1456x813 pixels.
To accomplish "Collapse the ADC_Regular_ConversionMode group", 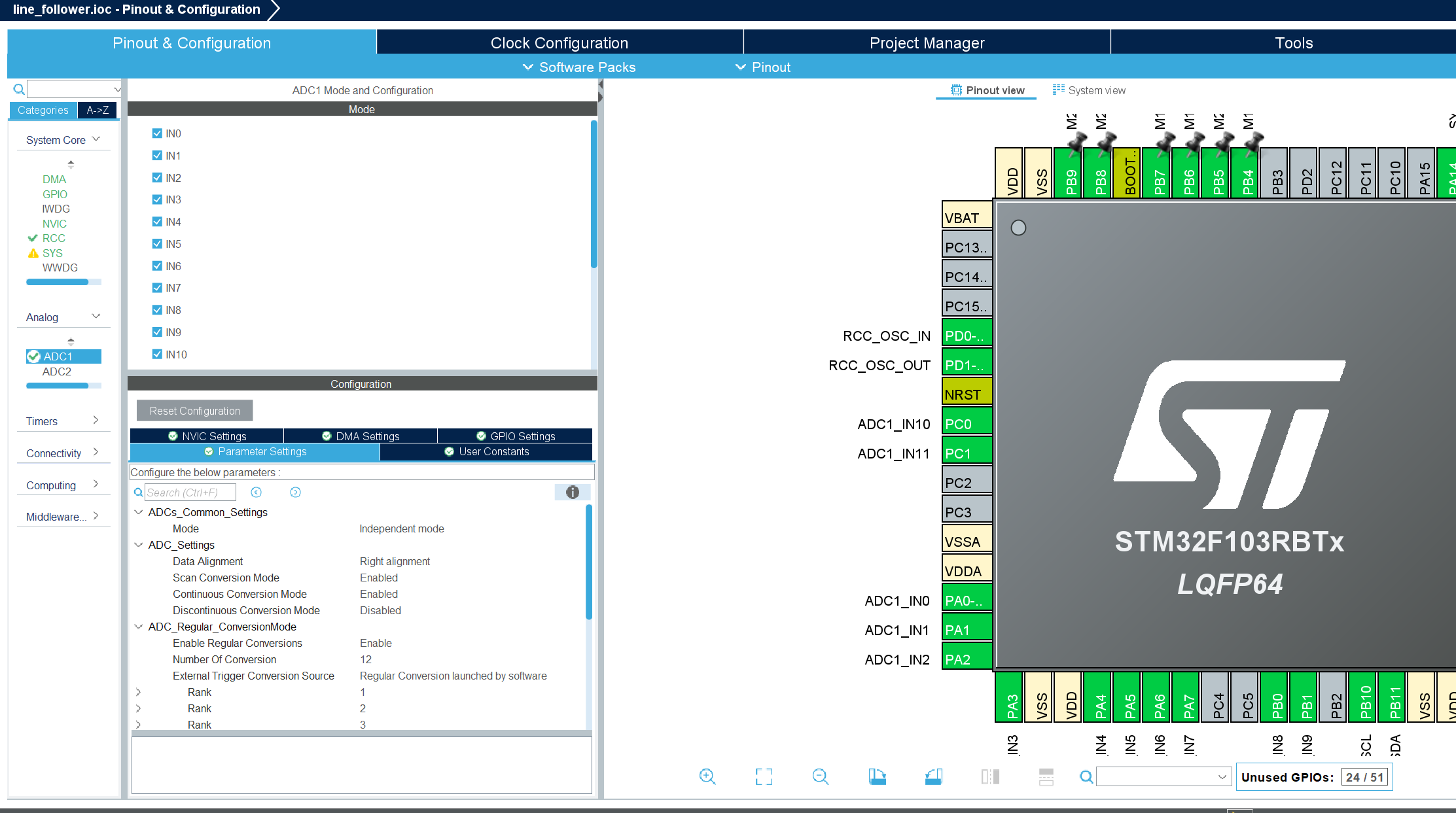I will point(139,627).
